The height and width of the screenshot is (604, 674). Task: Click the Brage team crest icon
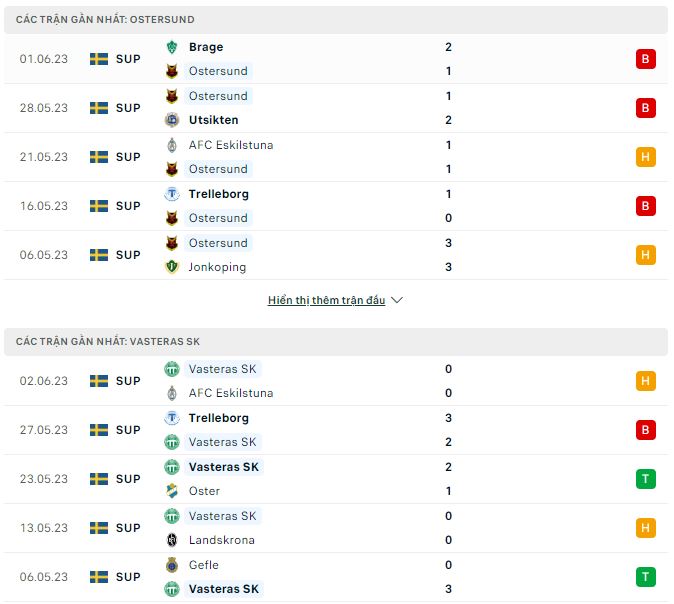click(172, 47)
